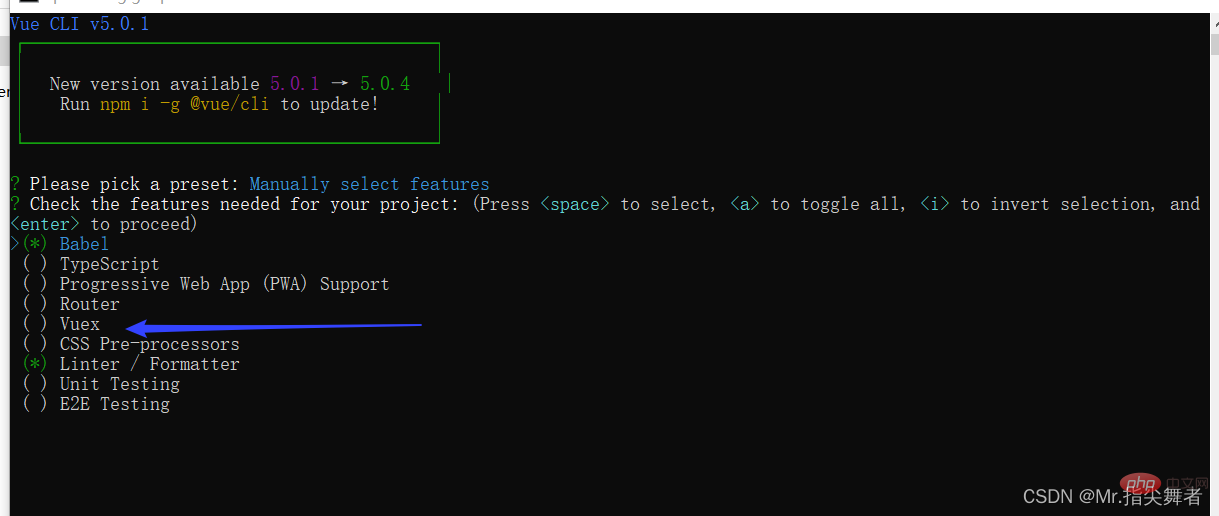The width and height of the screenshot is (1219, 516).
Task: Click the green '?' before 'Please pick a preset'
Action: pos(15,184)
